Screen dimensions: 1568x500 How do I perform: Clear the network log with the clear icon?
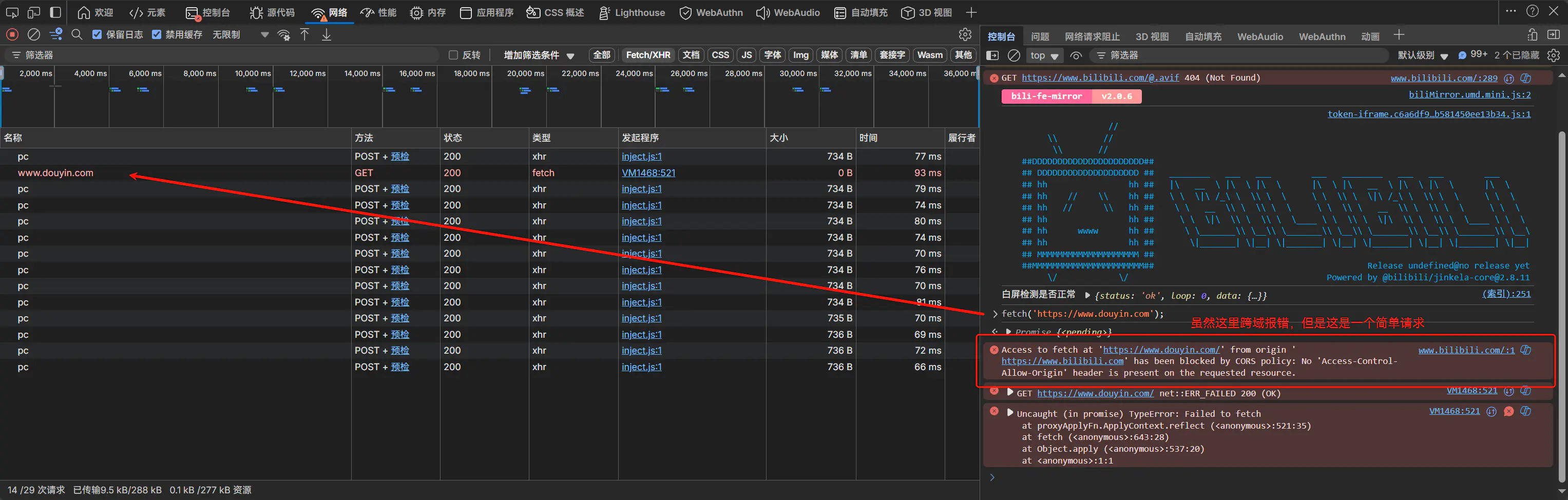tap(34, 35)
